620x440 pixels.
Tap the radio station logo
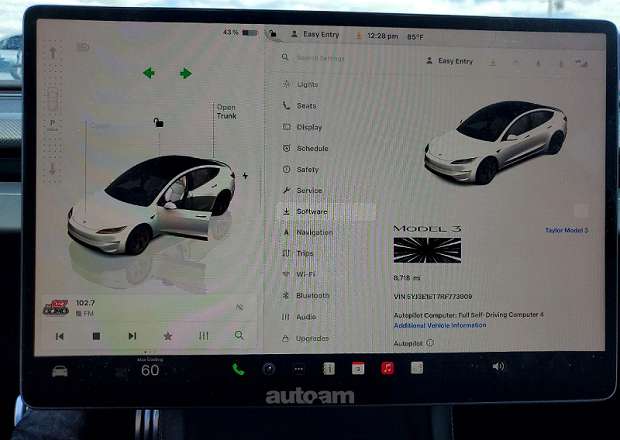click(56, 307)
